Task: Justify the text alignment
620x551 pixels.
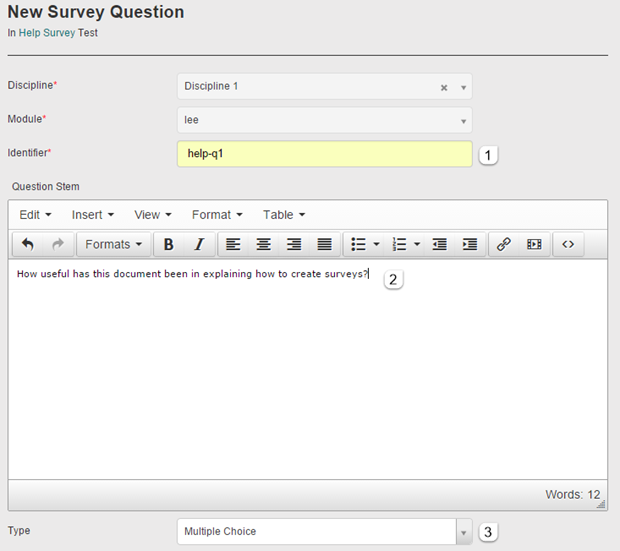Action: coord(324,245)
